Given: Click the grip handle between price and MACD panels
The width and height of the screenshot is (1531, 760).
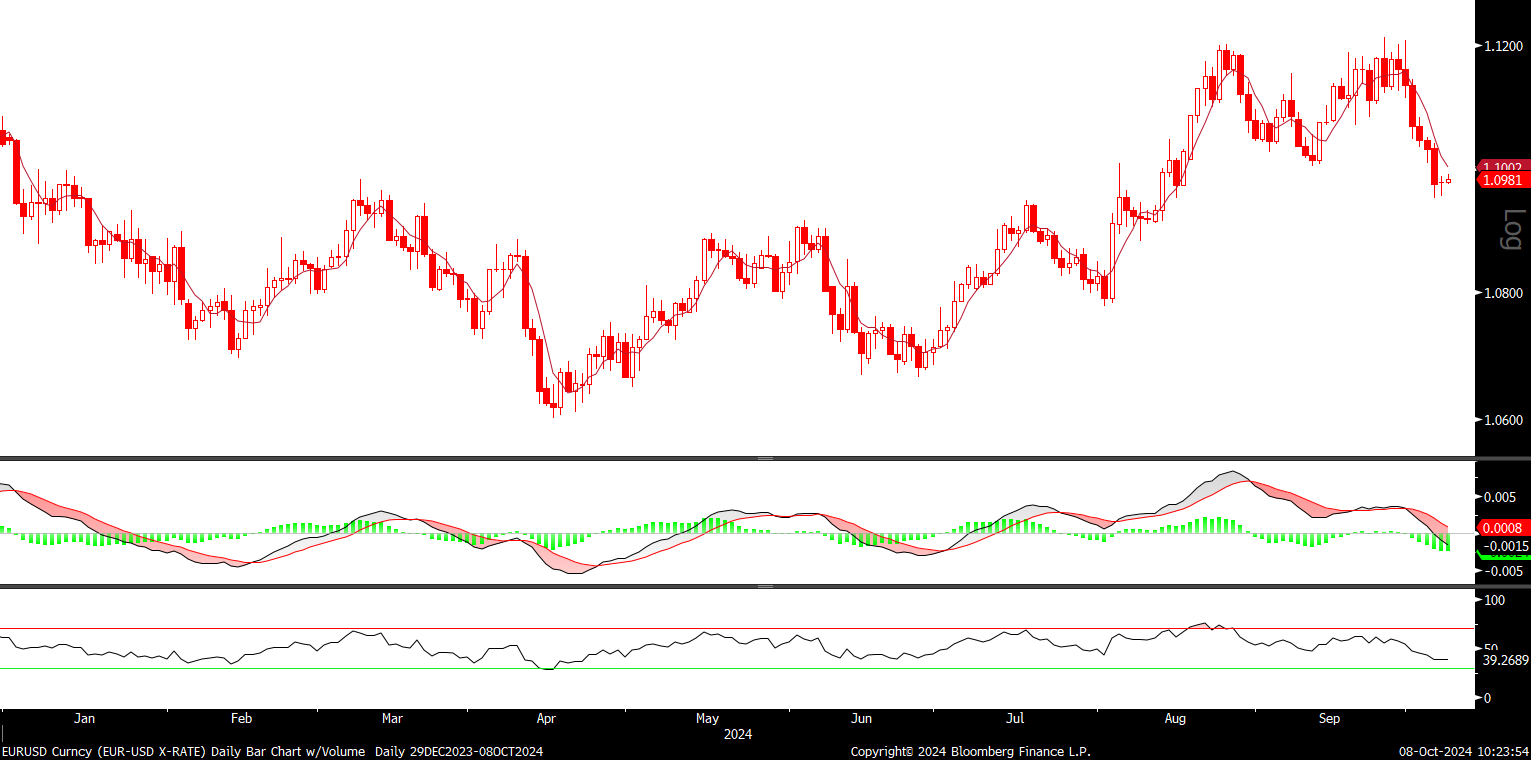Looking at the screenshot, I should (765, 458).
